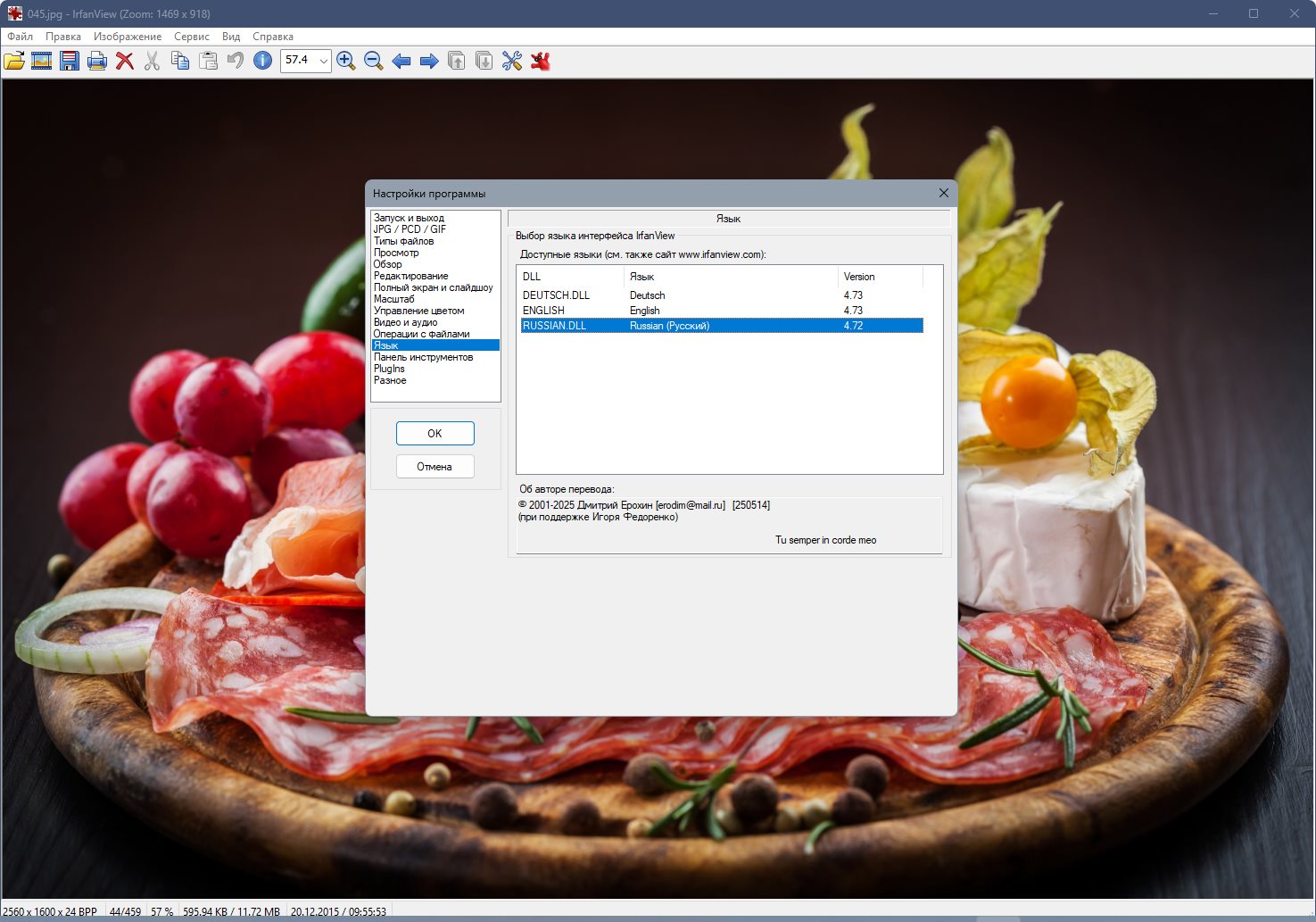Show image information via blue info icon
The height and width of the screenshot is (922, 1316).
tap(263, 61)
